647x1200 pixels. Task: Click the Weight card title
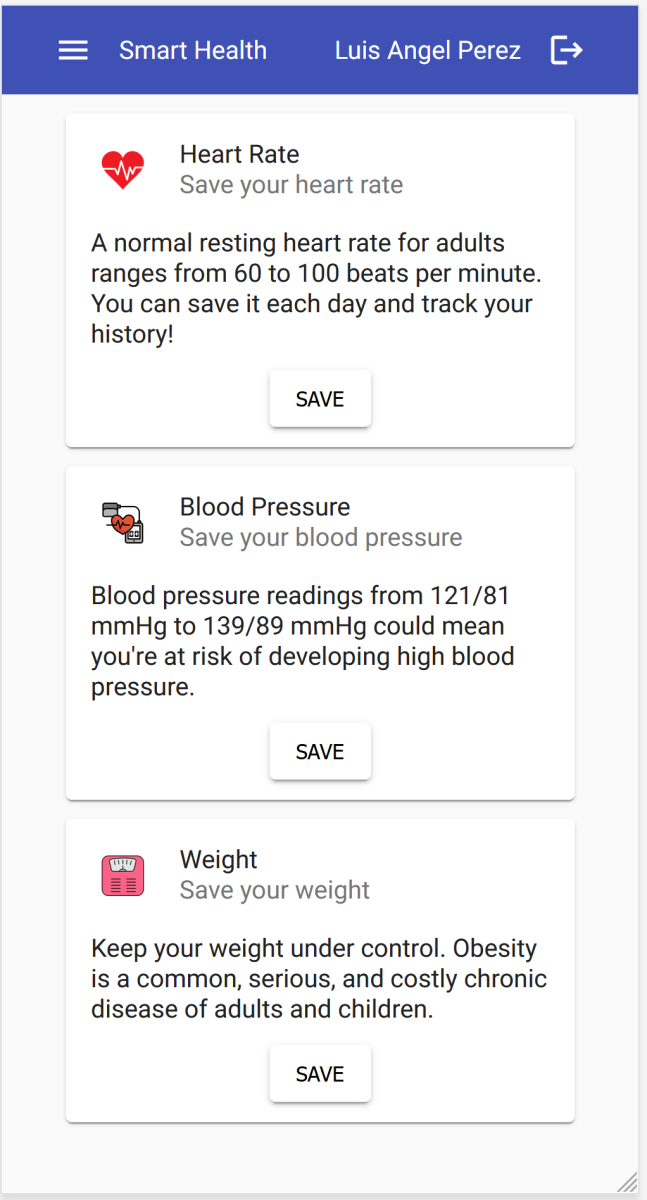(x=218, y=860)
